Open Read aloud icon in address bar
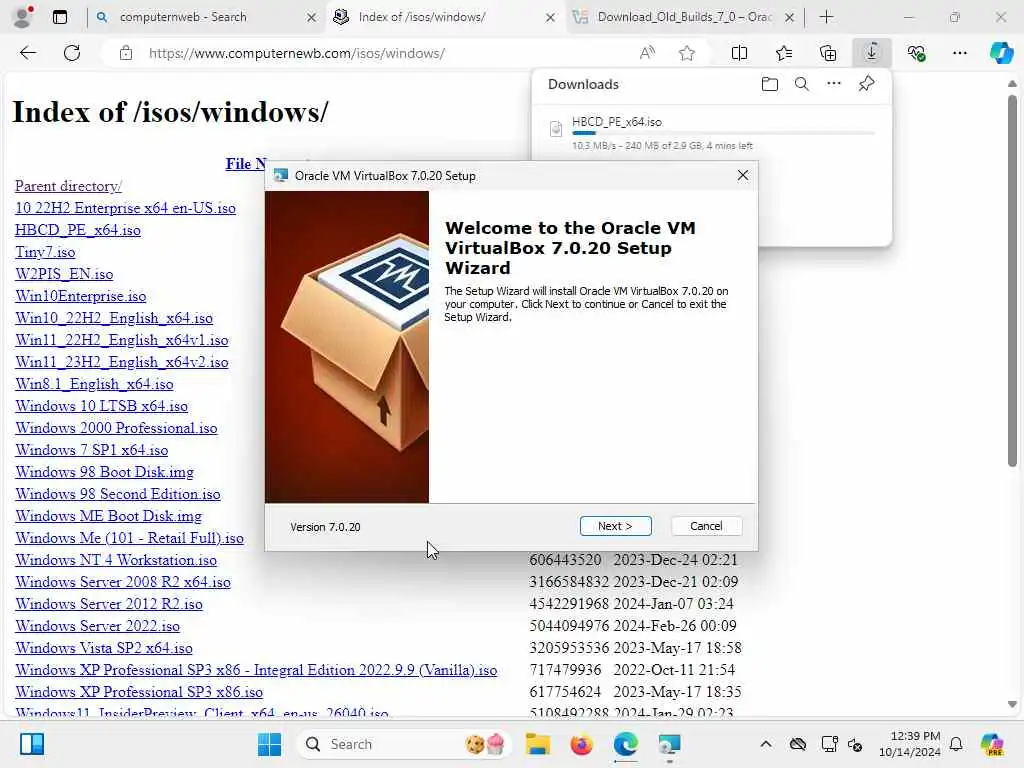 (647, 53)
